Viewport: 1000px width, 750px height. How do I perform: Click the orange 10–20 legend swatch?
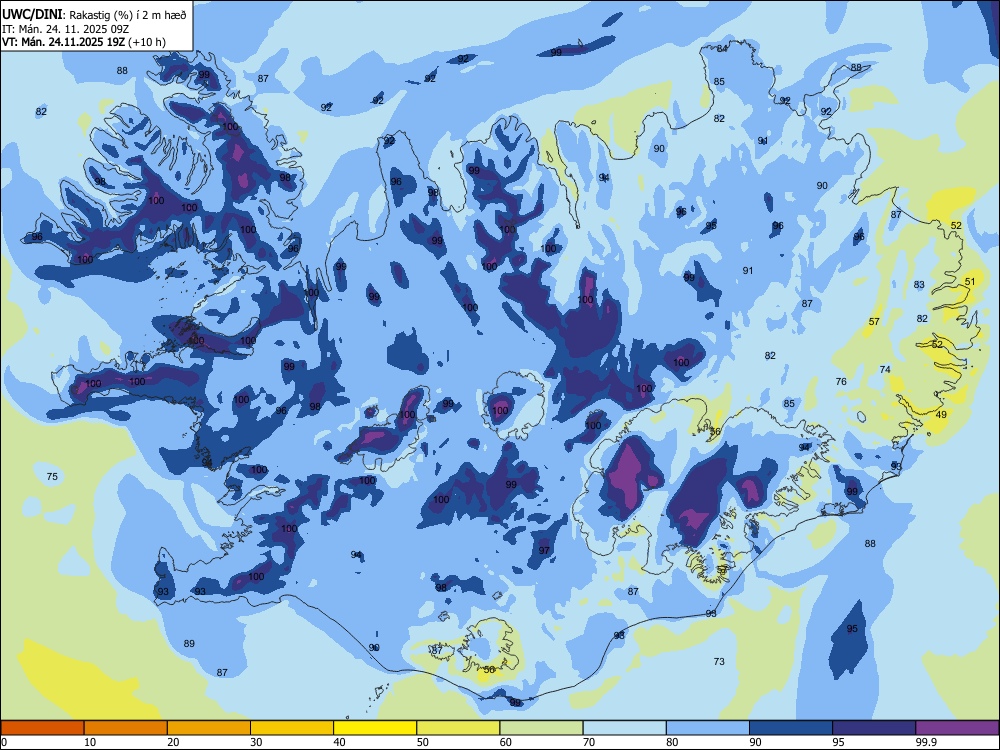126,728
